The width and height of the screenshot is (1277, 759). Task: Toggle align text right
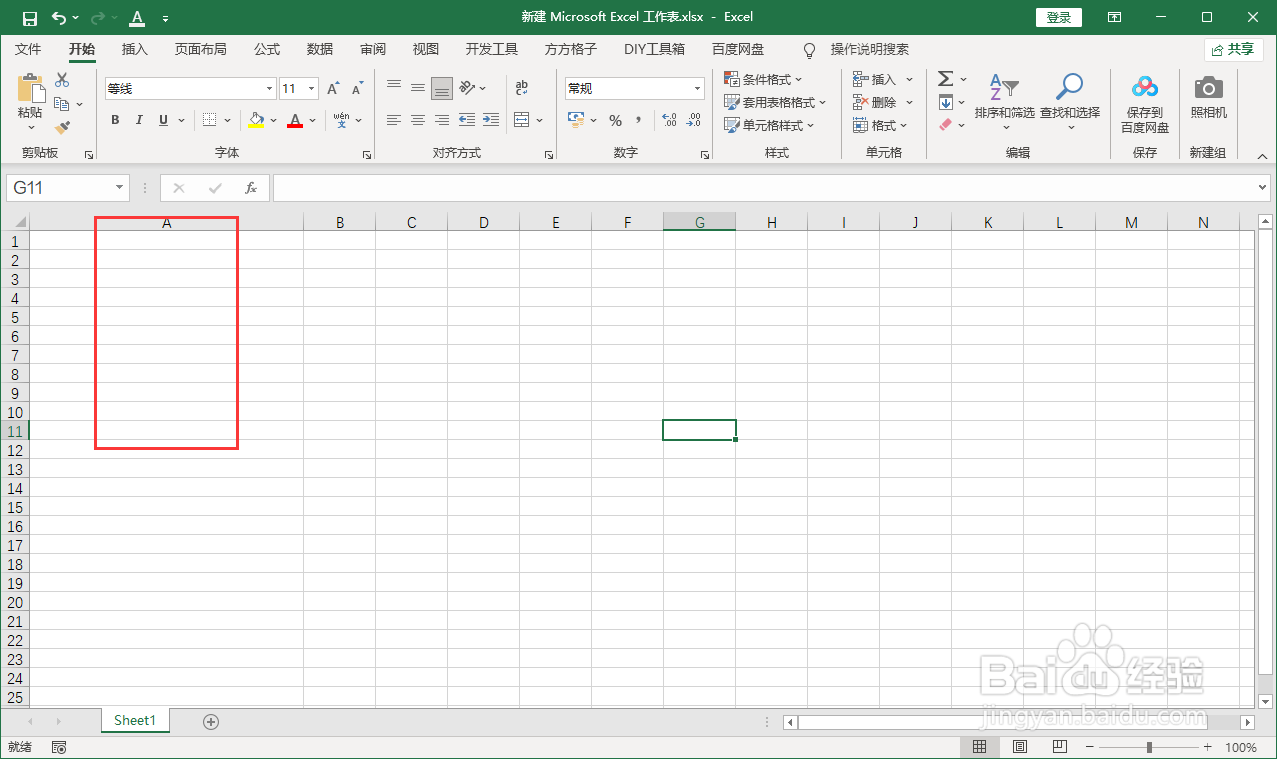click(x=442, y=120)
